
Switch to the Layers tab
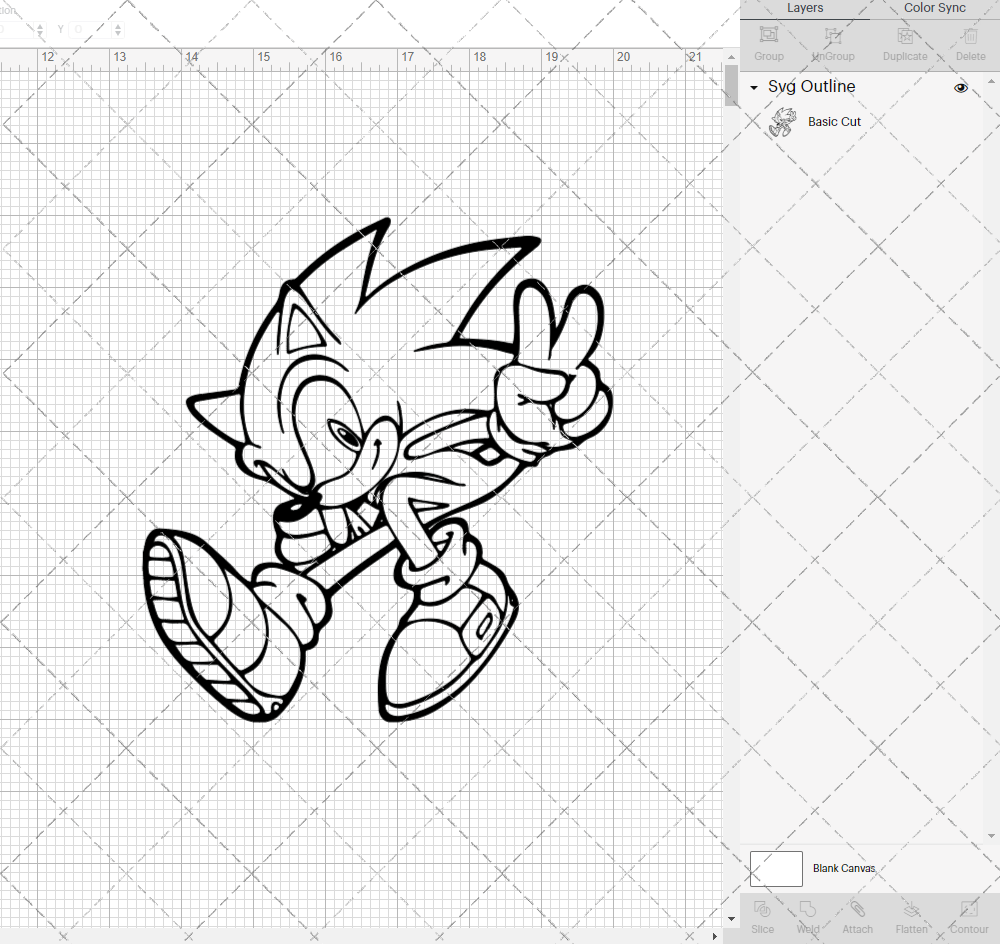coord(804,8)
